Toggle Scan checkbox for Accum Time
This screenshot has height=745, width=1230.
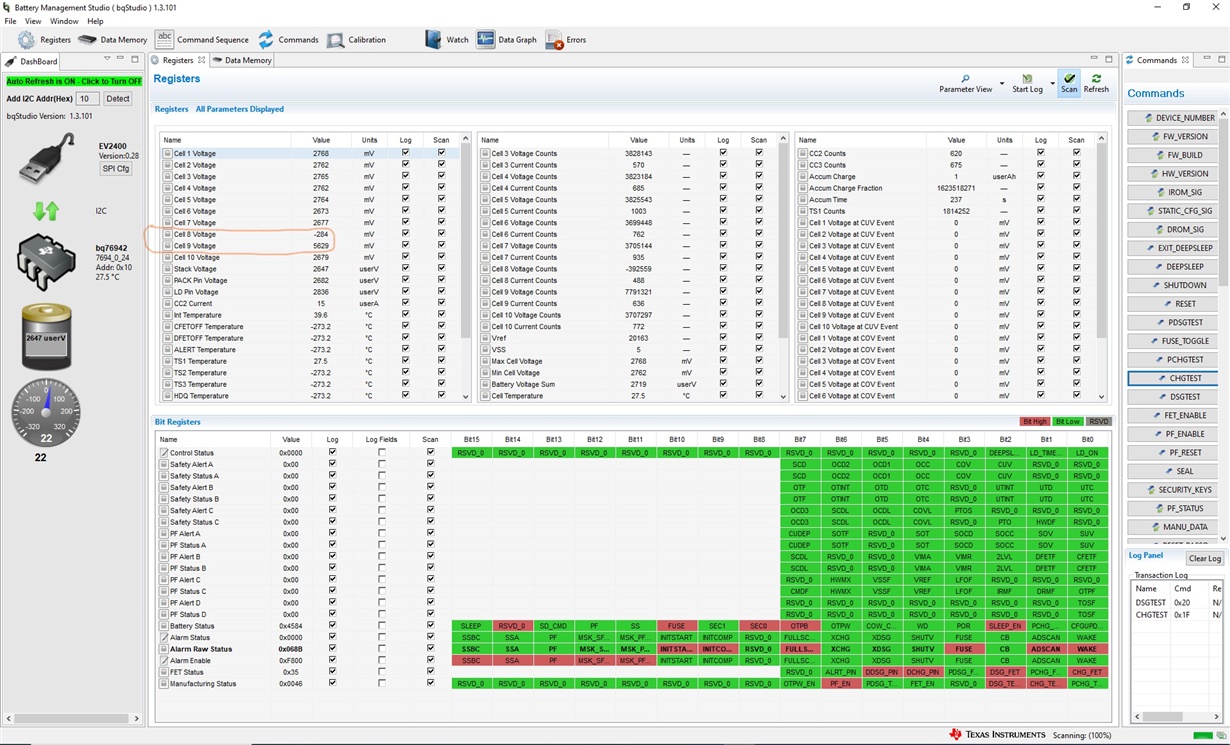[x=1077, y=200]
